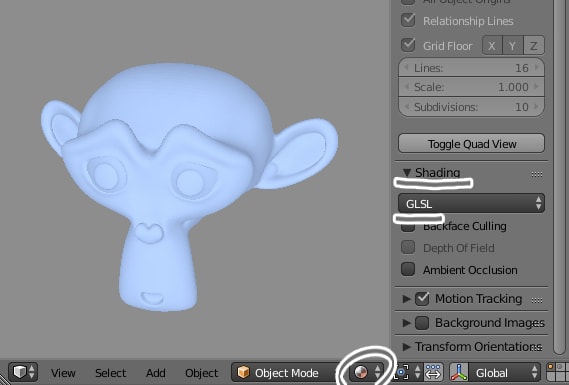Open the Global transform orientation dropdown
This screenshot has width=569, height=385.
pos(504,373)
